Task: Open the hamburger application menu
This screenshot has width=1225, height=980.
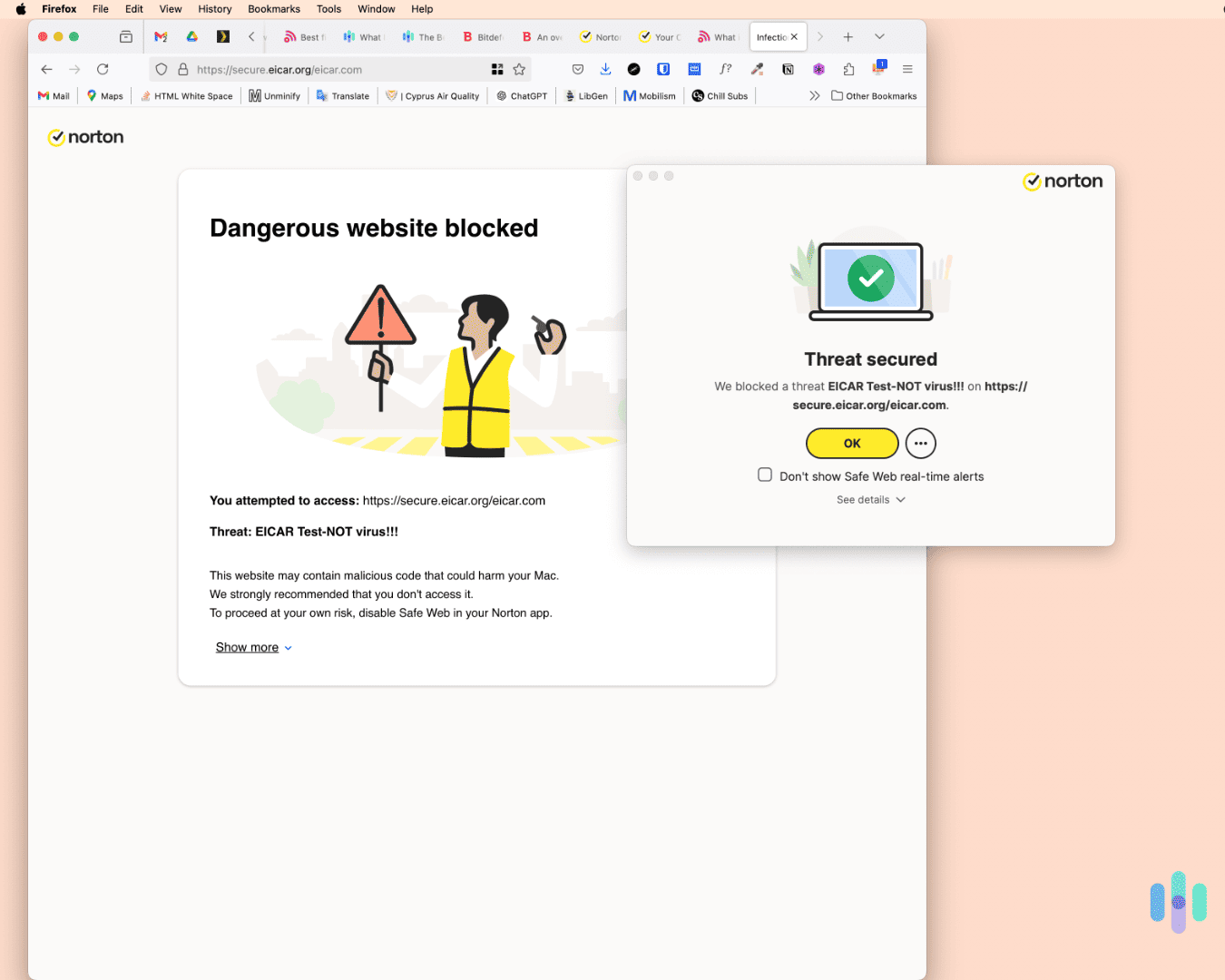Action: [907, 69]
